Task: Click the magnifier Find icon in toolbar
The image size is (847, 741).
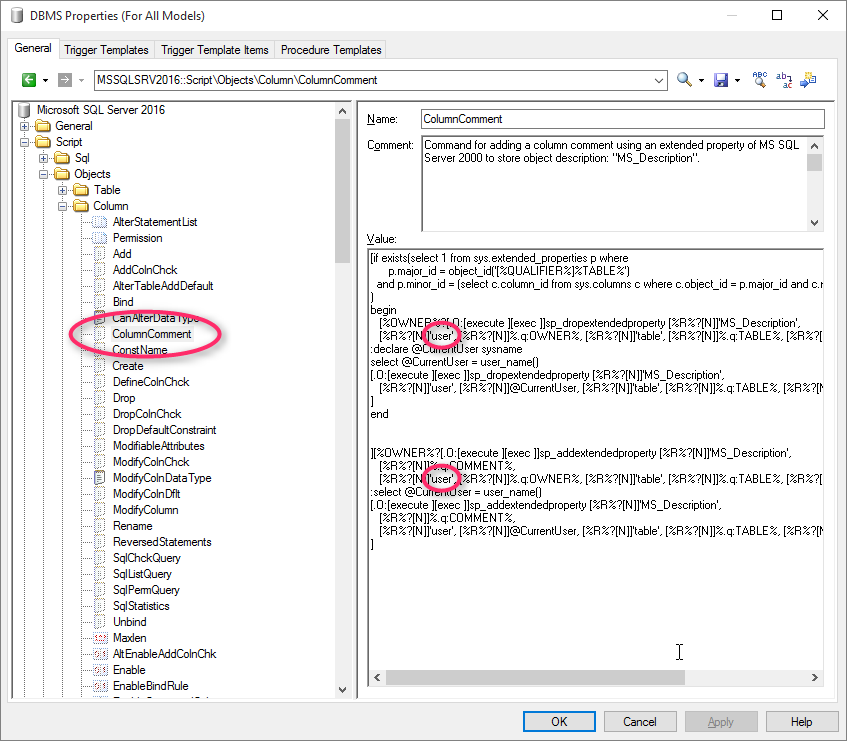Action: (x=684, y=80)
